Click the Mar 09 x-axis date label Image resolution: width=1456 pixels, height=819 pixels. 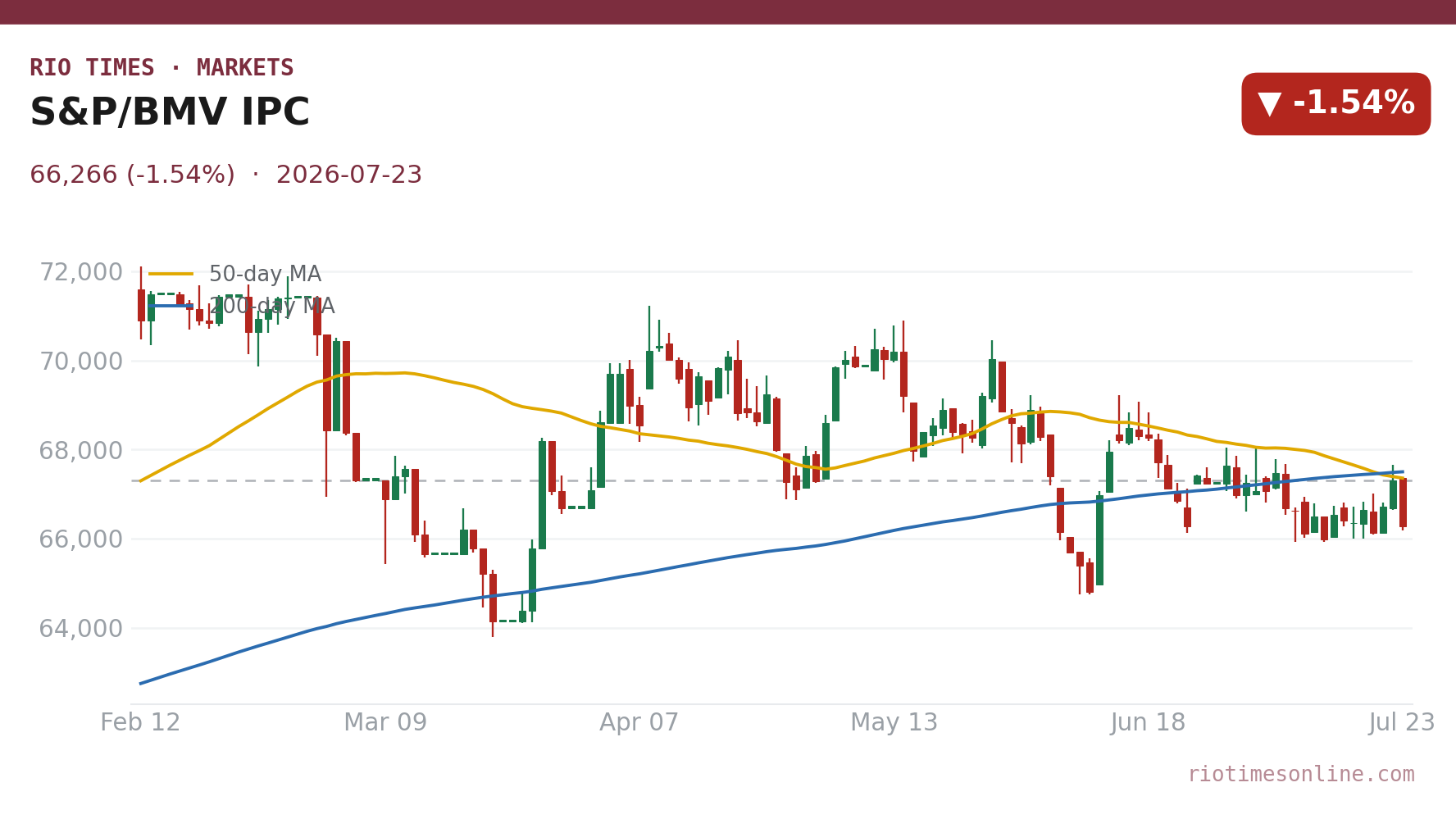point(385,723)
